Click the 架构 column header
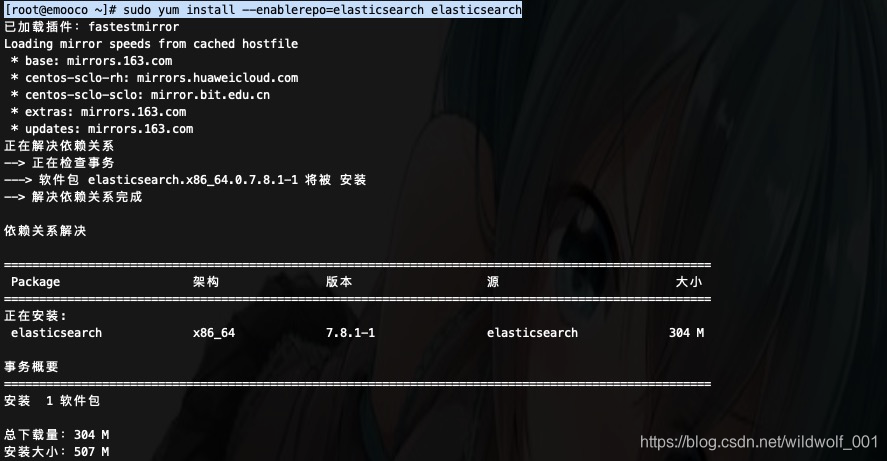 coord(205,282)
